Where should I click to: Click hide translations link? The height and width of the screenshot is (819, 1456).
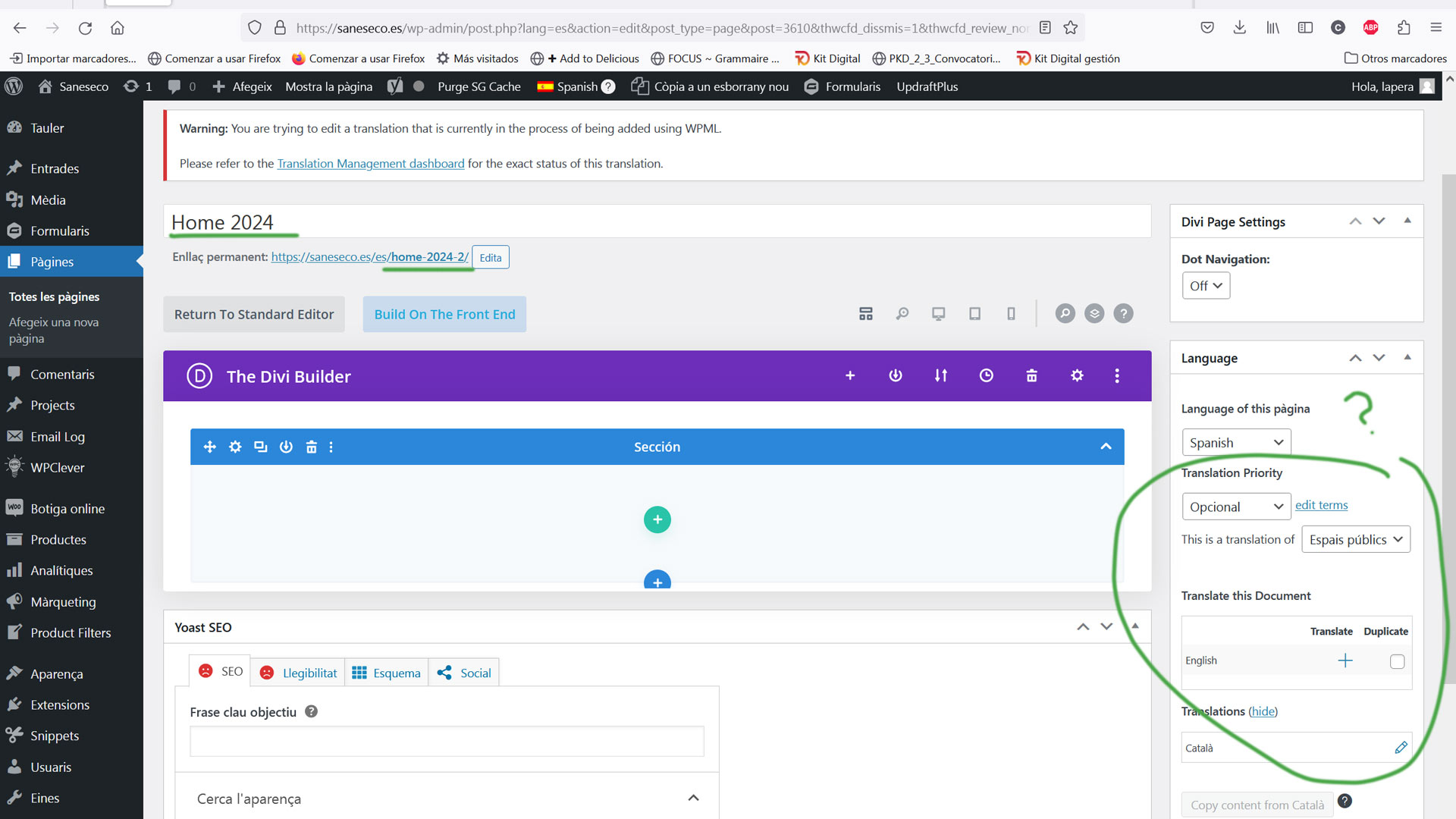1263,711
